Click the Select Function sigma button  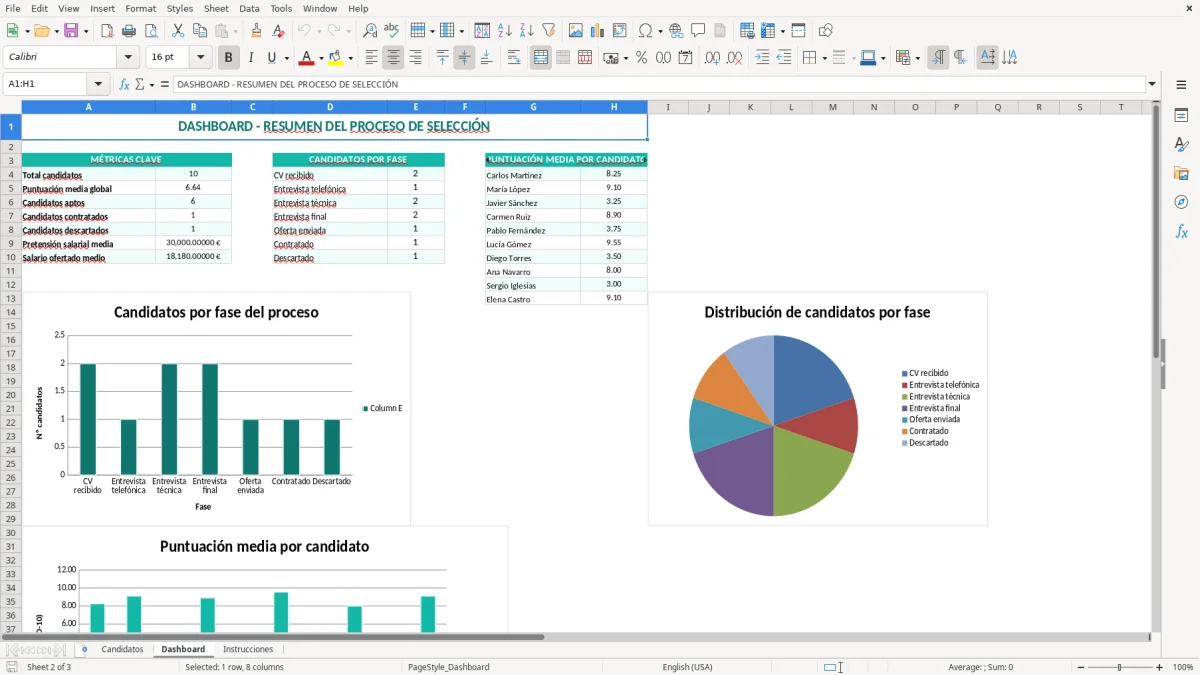click(x=139, y=84)
